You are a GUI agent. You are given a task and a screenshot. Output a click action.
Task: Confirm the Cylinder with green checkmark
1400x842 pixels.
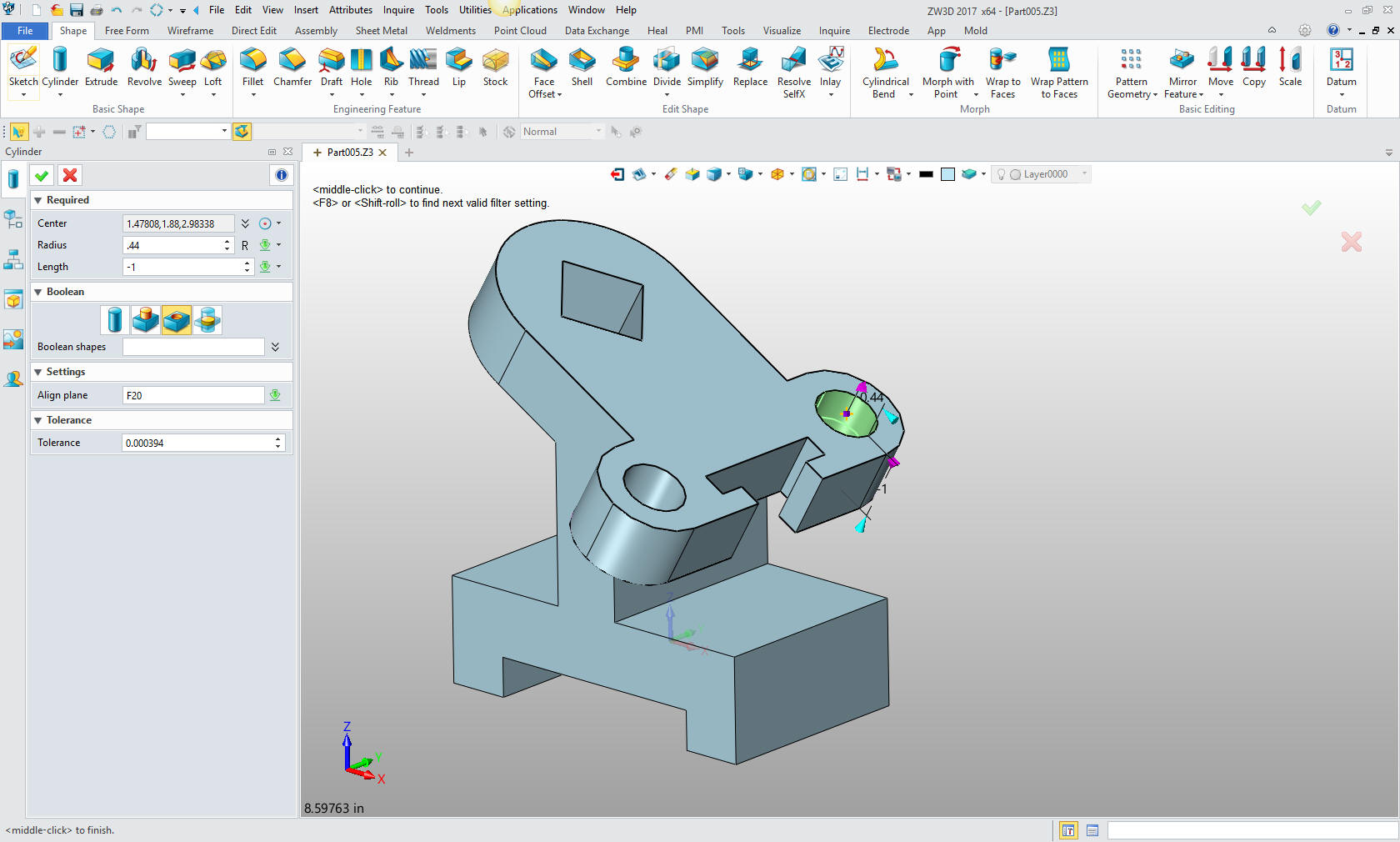click(x=42, y=175)
